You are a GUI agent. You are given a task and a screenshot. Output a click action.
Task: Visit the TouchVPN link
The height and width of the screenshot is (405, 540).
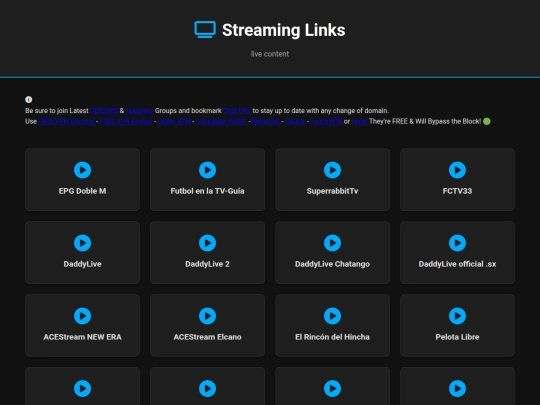(326, 121)
